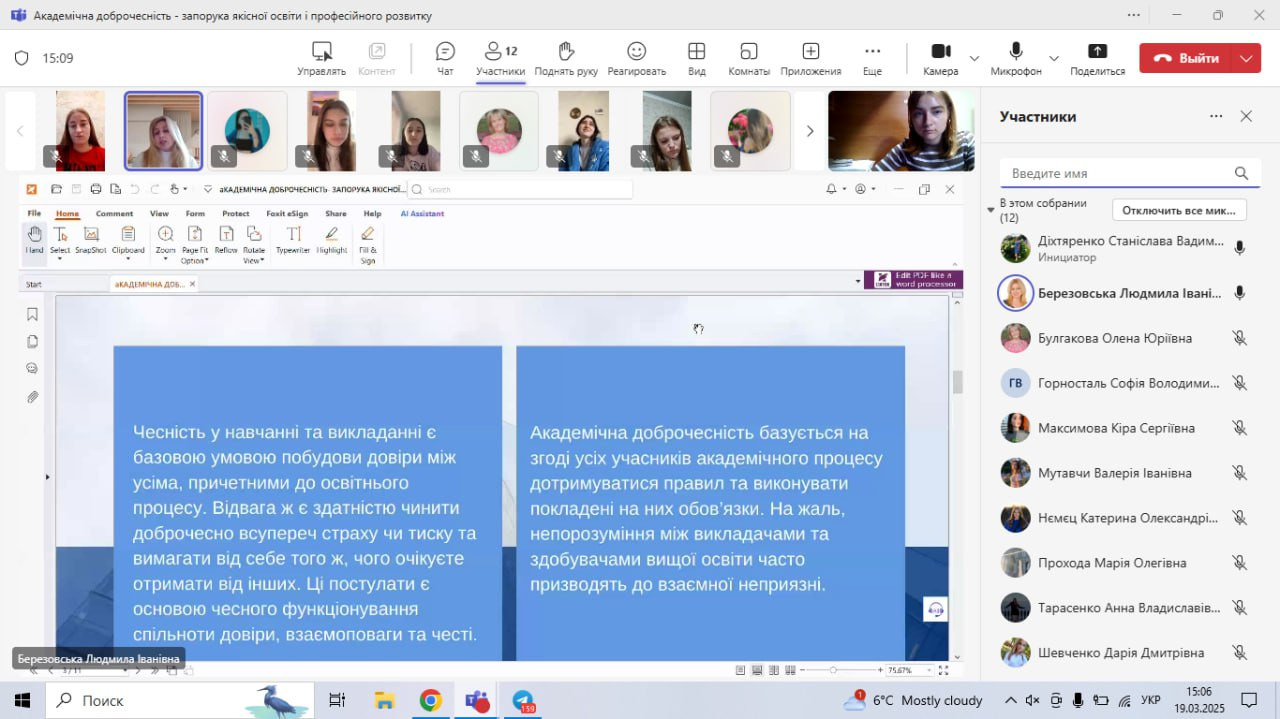The width and height of the screenshot is (1280, 719).
Task: Open the More (Еще) actions menu
Action: point(872,58)
